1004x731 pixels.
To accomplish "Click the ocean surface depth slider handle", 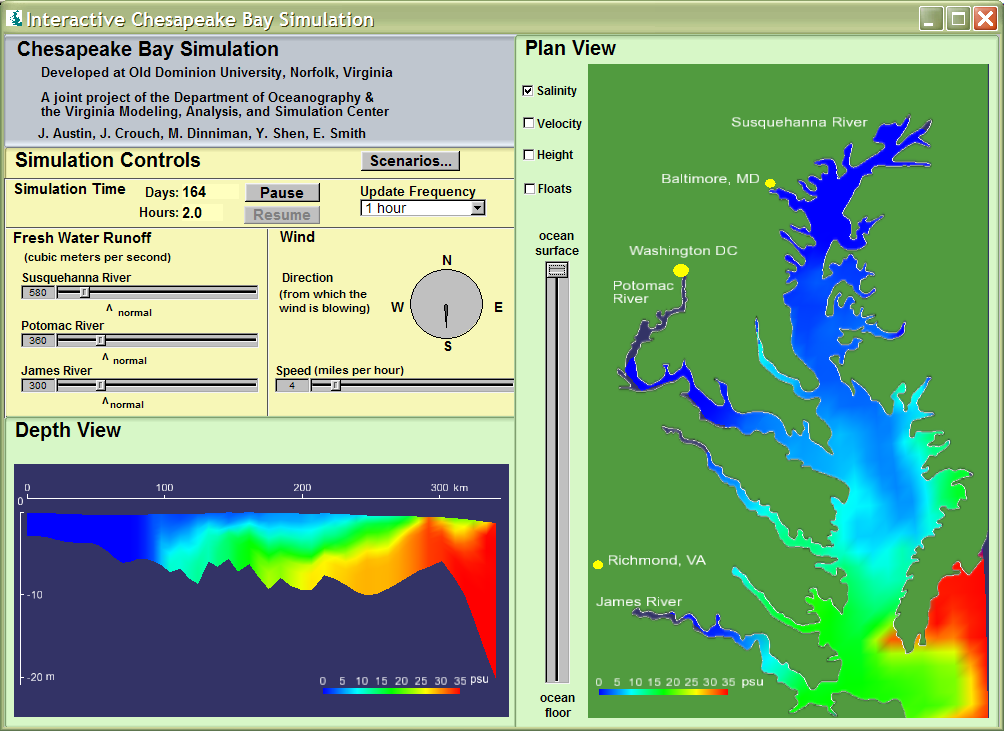I will [x=557, y=270].
